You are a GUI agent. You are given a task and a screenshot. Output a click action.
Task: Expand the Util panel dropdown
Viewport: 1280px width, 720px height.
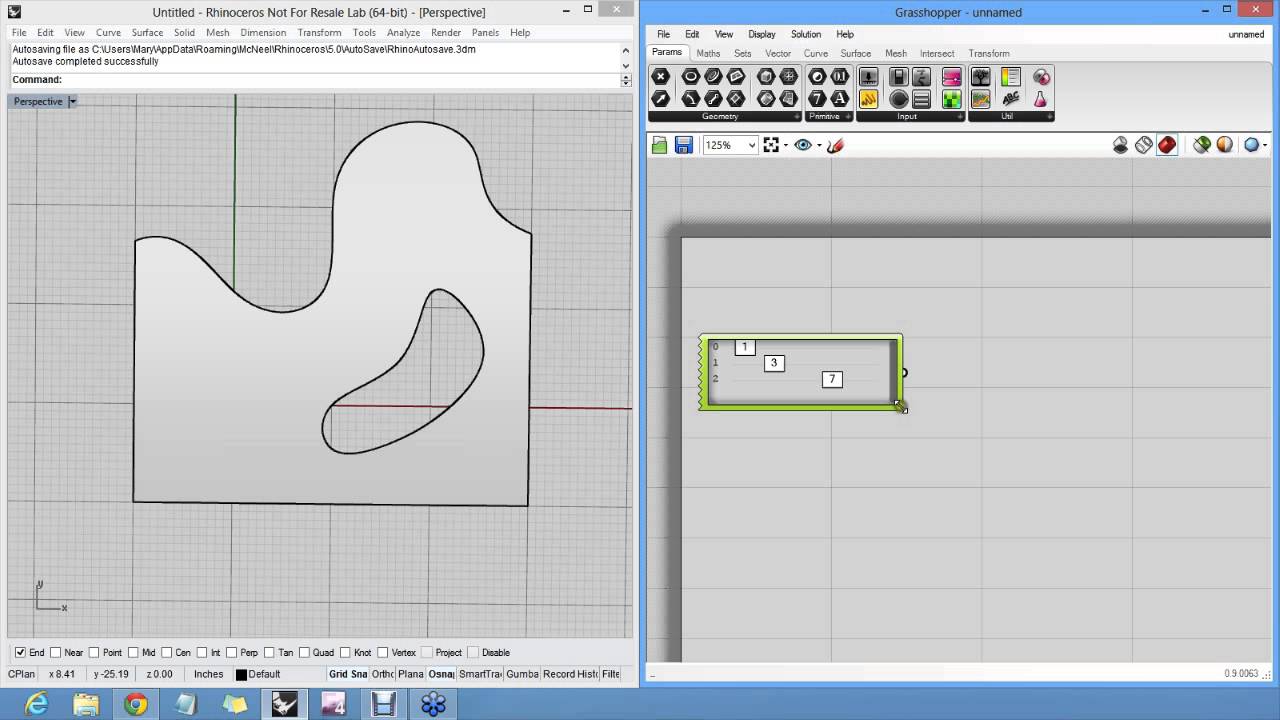[1049, 117]
